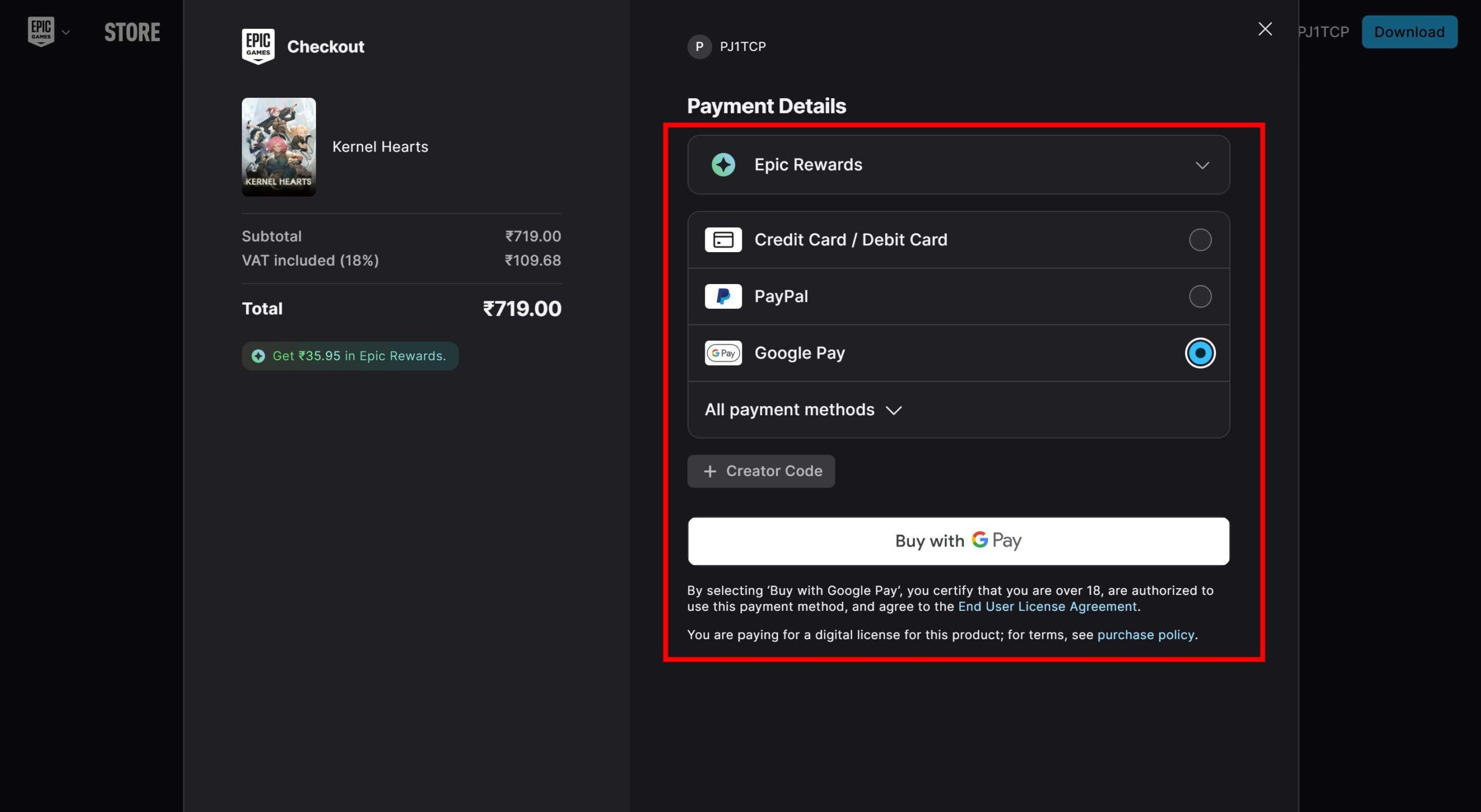
Task: Add a Creator Code
Action: point(761,471)
